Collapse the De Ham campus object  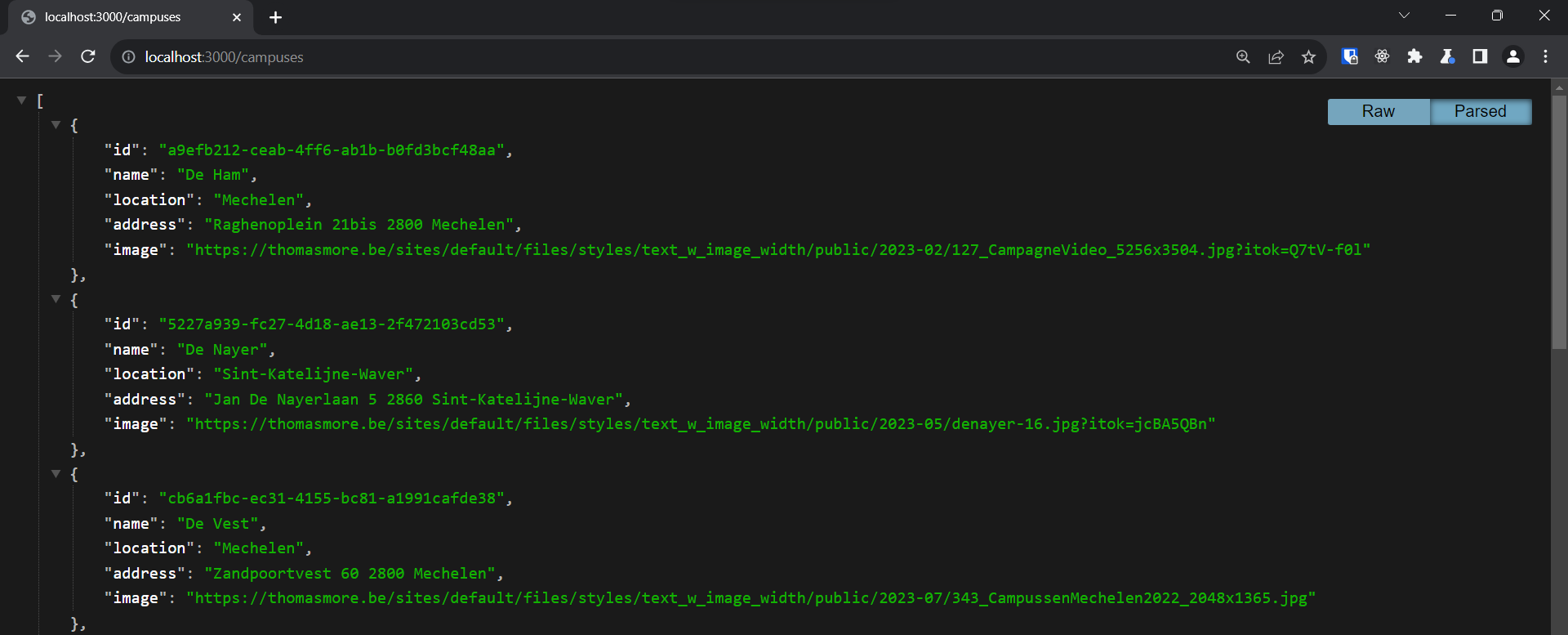pyautogui.click(x=56, y=125)
